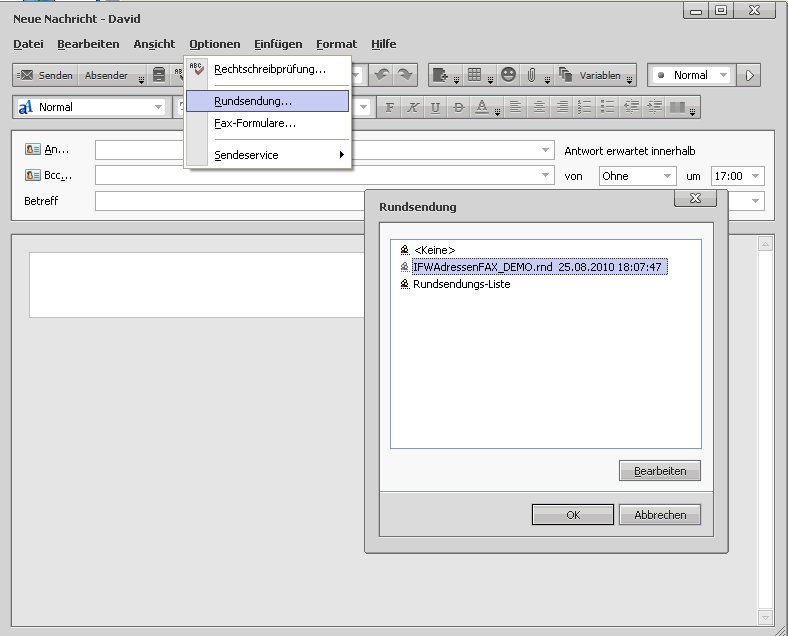Viewport: 788px width, 636px height.
Task: Insert a smiley emoticon
Action: click(x=509, y=76)
